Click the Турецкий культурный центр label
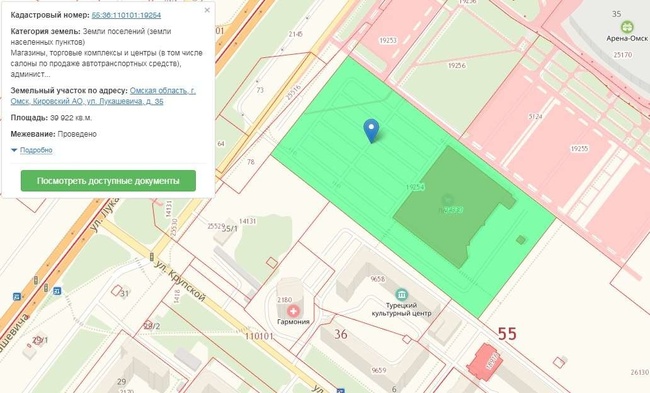 [401, 309]
